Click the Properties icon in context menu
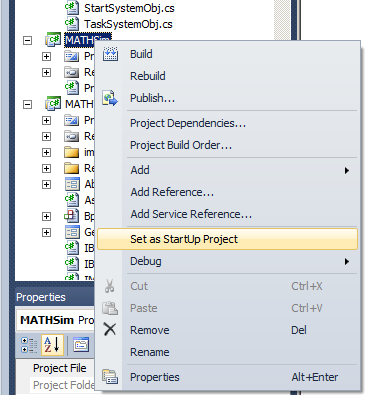The height and width of the screenshot is (395, 365). 110,377
